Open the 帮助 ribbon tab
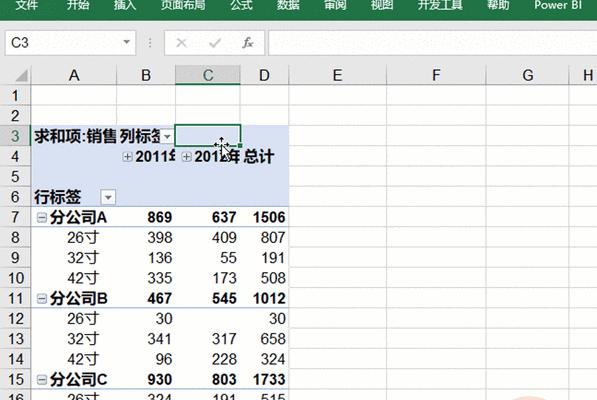 click(498, 5)
